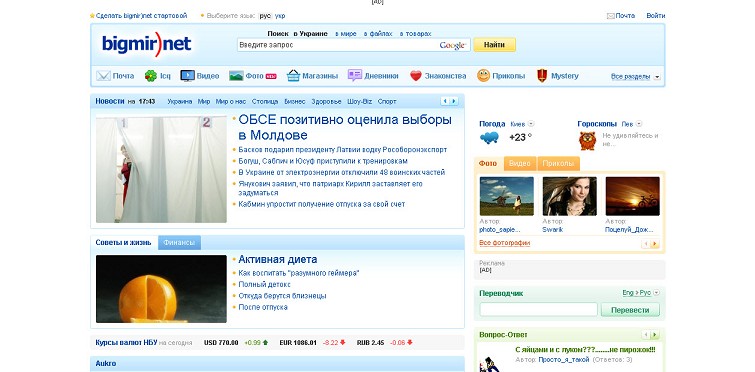Click the Приколы smiley face icon

(x=483, y=76)
